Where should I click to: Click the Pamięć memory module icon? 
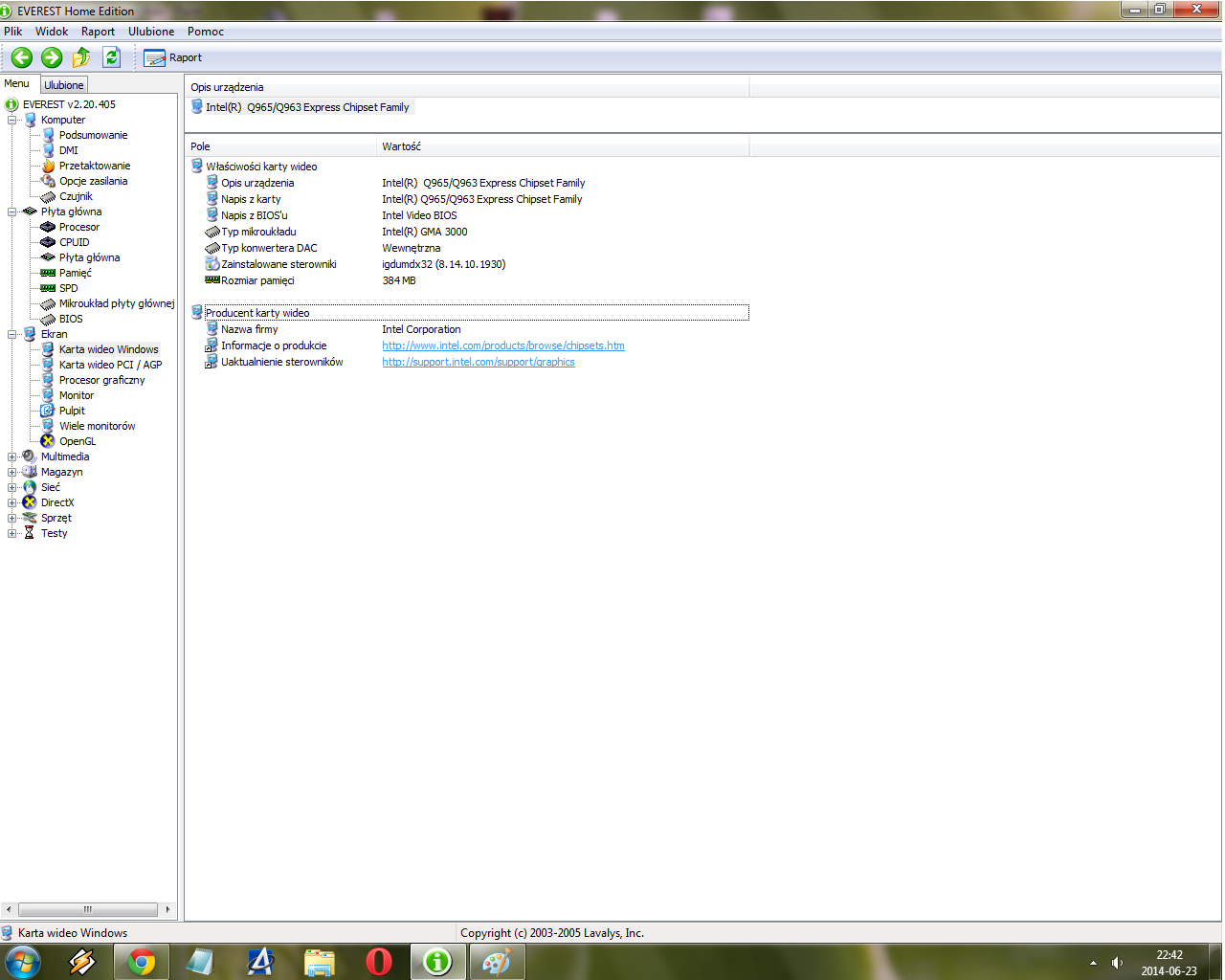click(48, 273)
